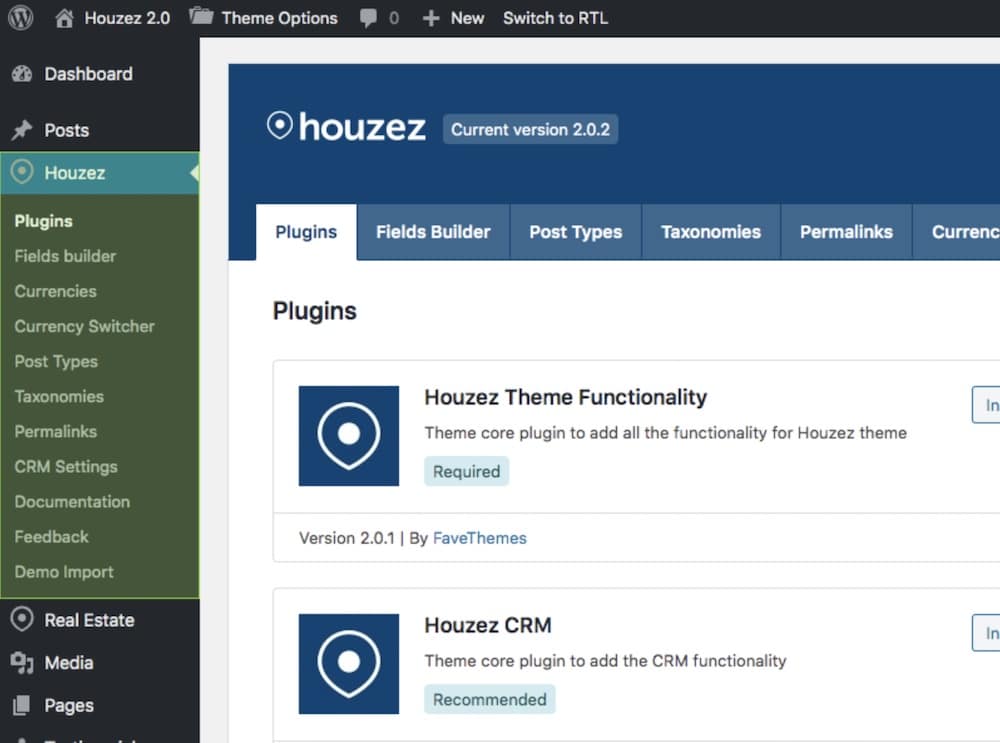1000x743 pixels.
Task: Click the FaveThemes author link
Action: (x=480, y=538)
